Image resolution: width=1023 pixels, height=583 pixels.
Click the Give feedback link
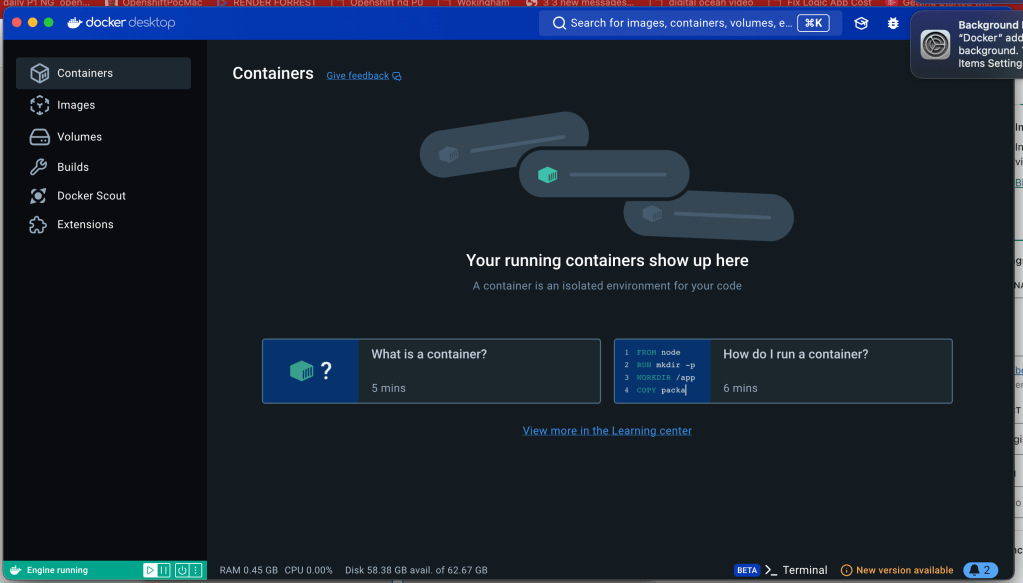click(363, 76)
